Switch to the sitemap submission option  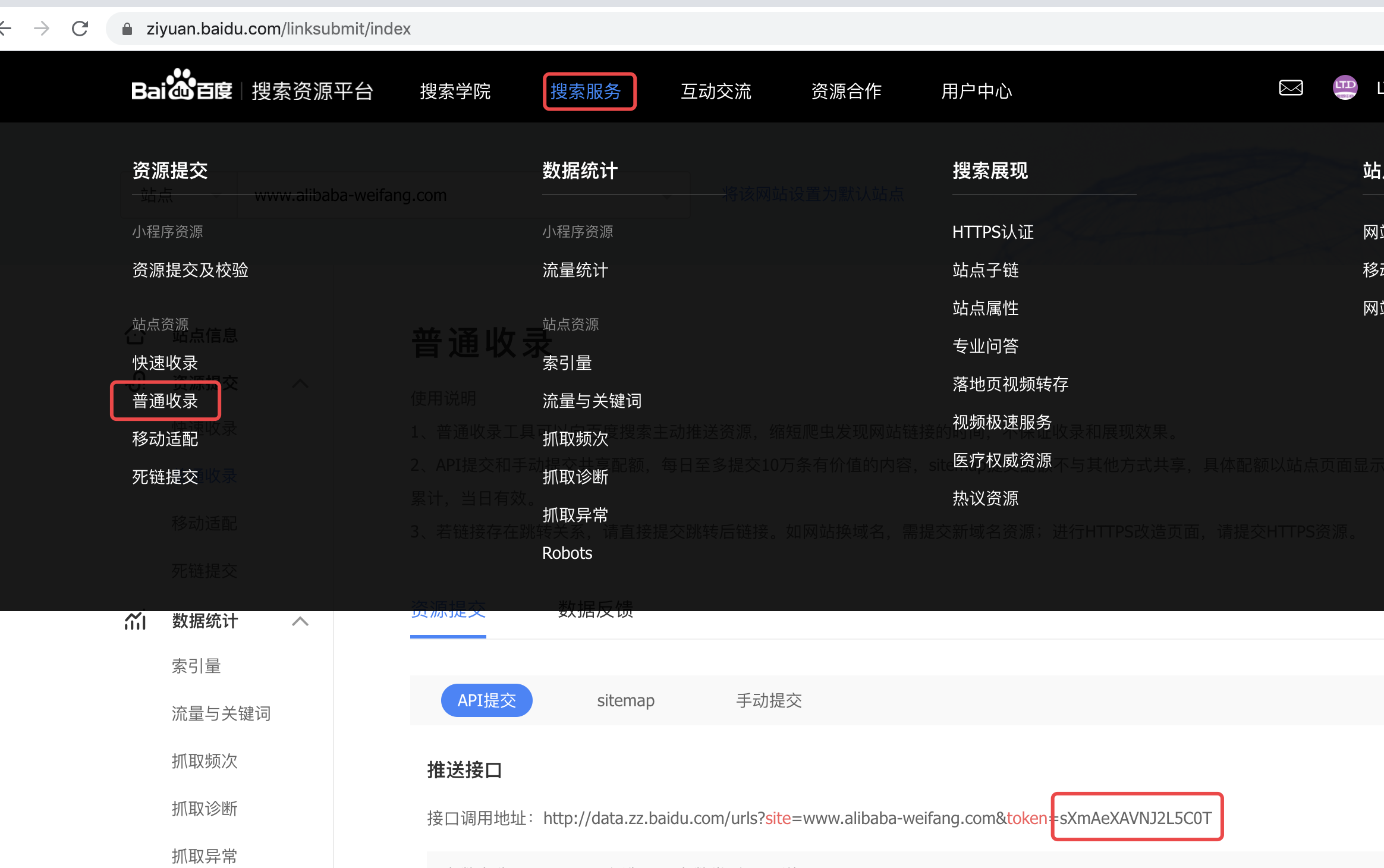(x=625, y=700)
